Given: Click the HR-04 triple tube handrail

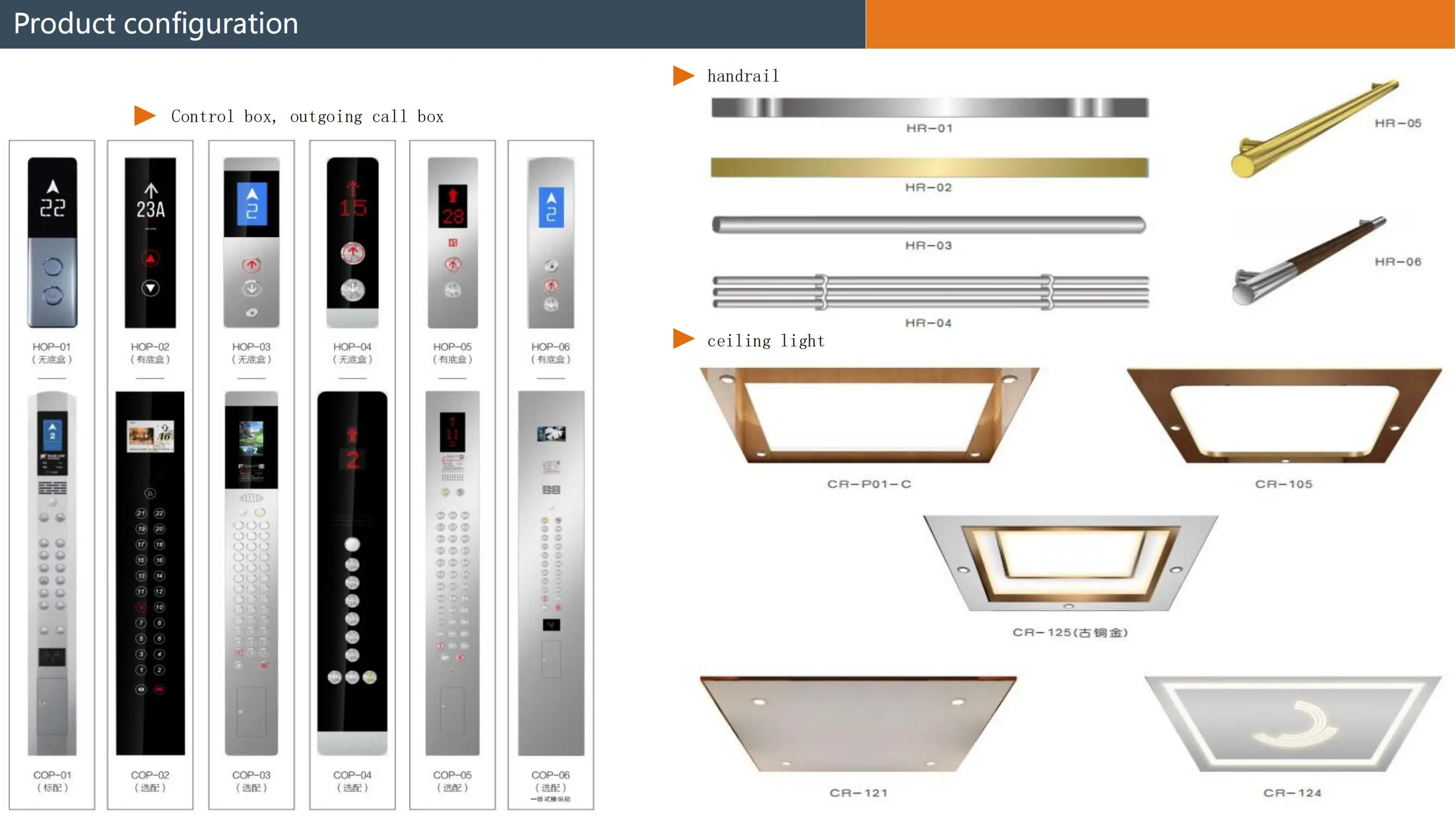Looking at the screenshot, I should coord(931,292).
